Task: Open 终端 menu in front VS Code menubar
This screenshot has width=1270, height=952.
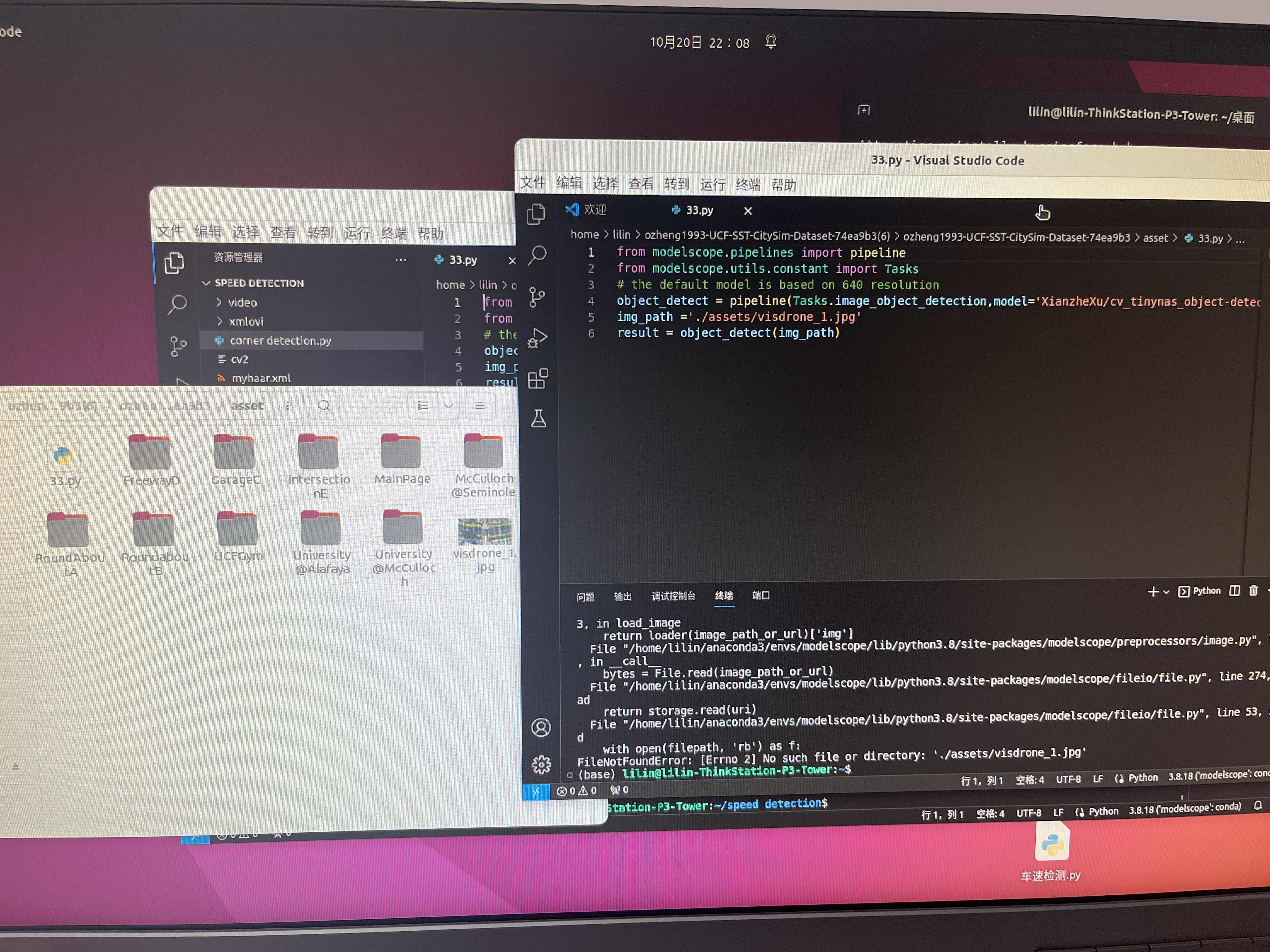Action: click(x=747, y=184)
